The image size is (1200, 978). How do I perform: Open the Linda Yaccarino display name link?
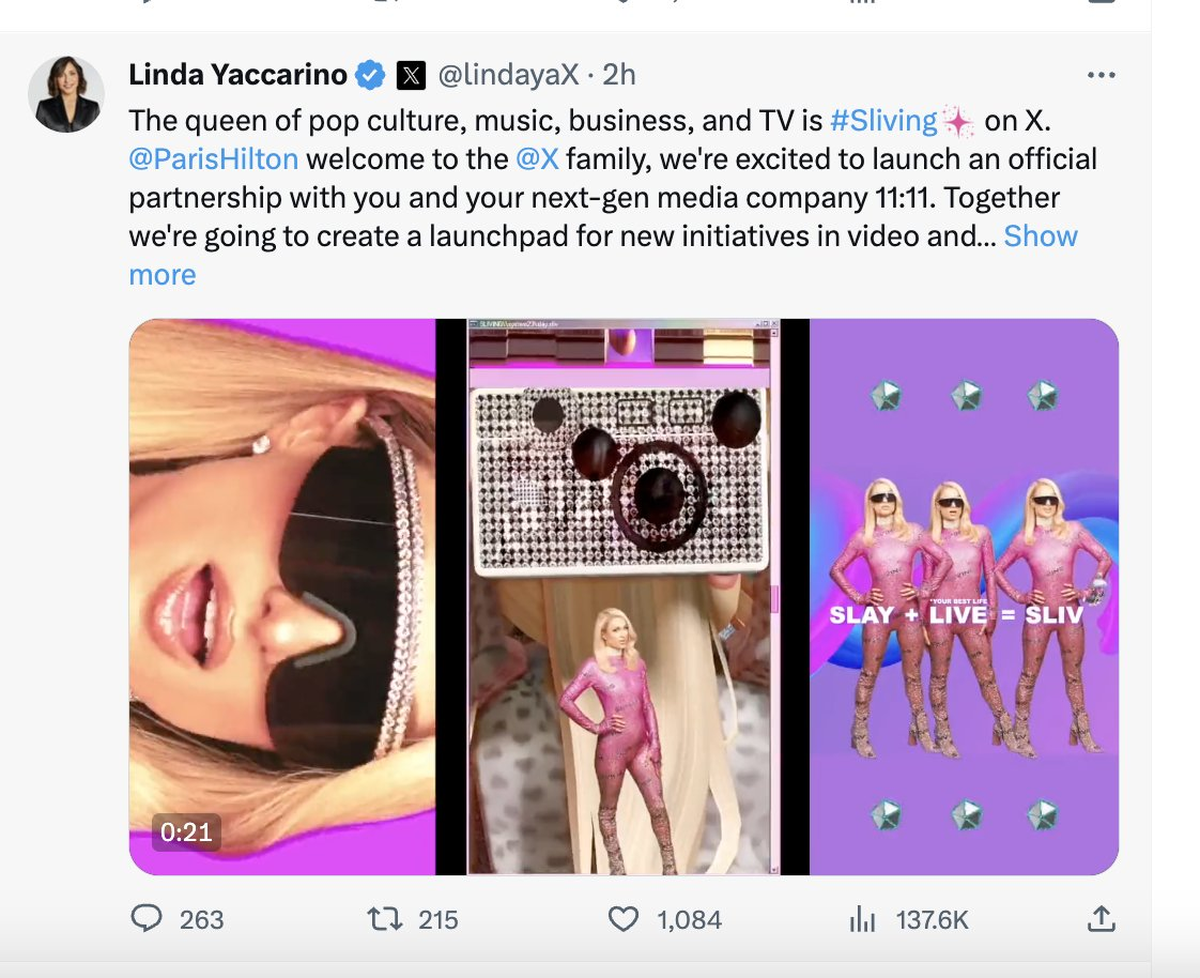[238, 75]
